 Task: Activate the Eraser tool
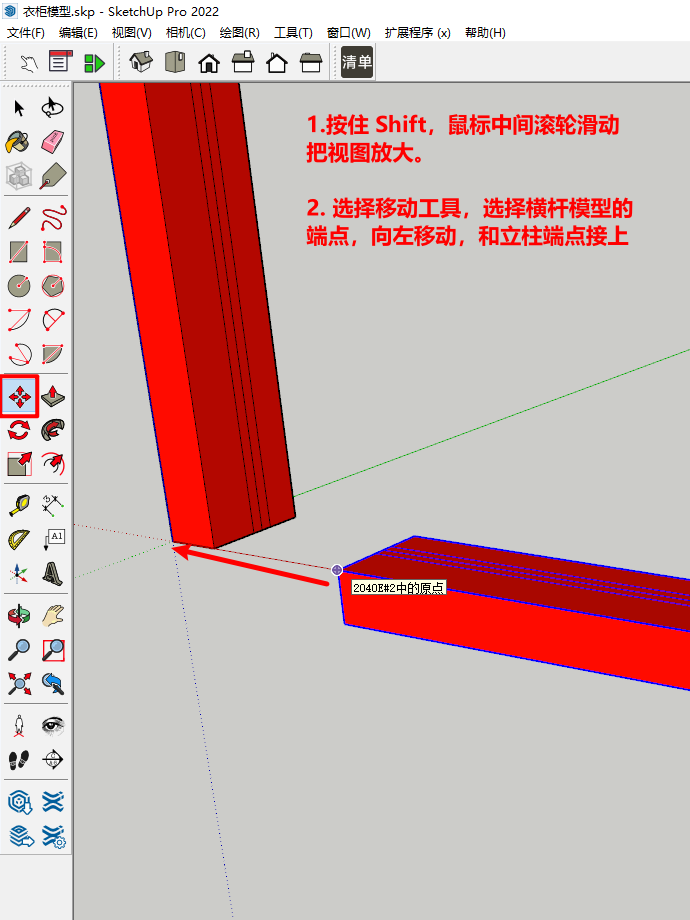[x=54, y=141]
